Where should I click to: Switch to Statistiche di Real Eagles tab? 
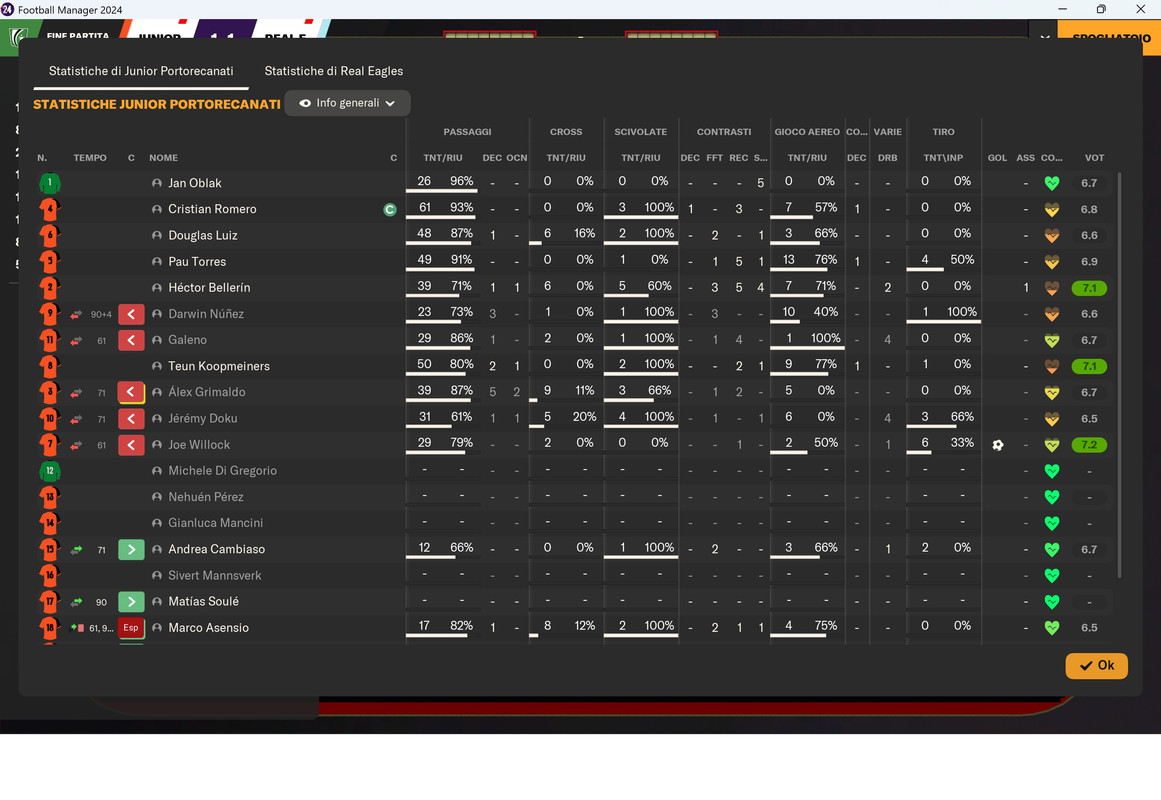(x=334, y=71)
